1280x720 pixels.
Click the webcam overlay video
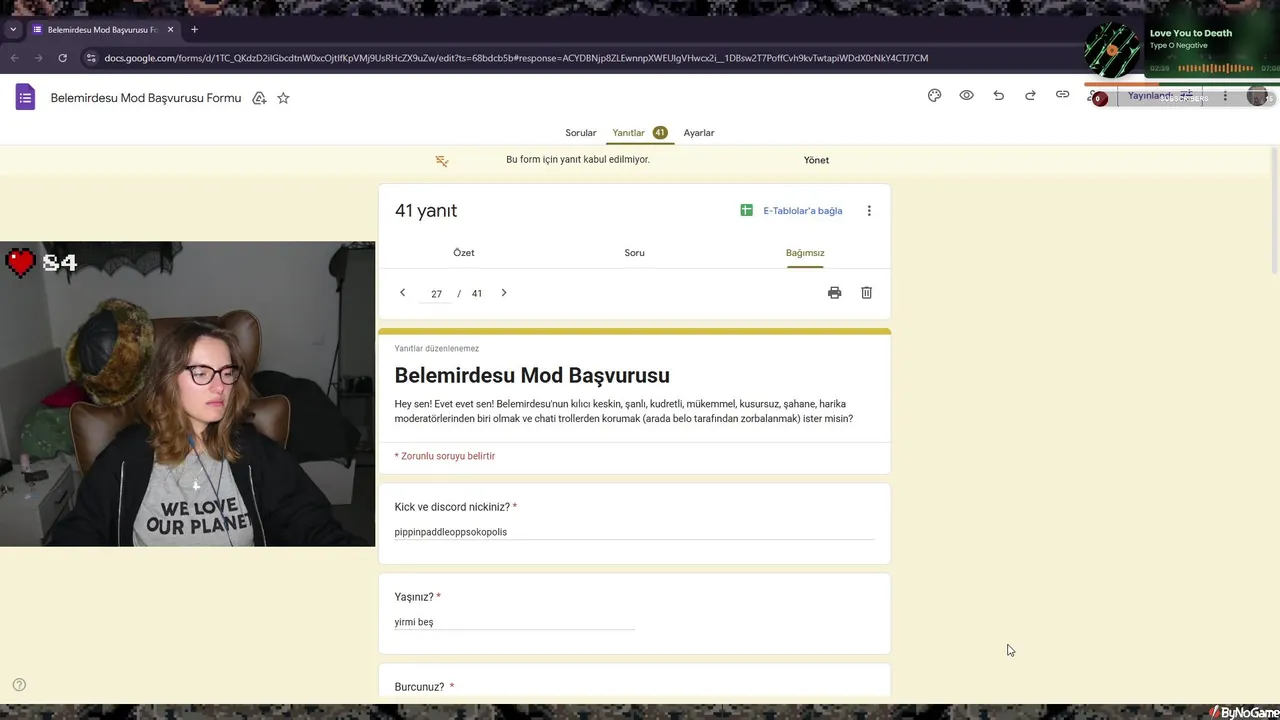click(187, 394)
